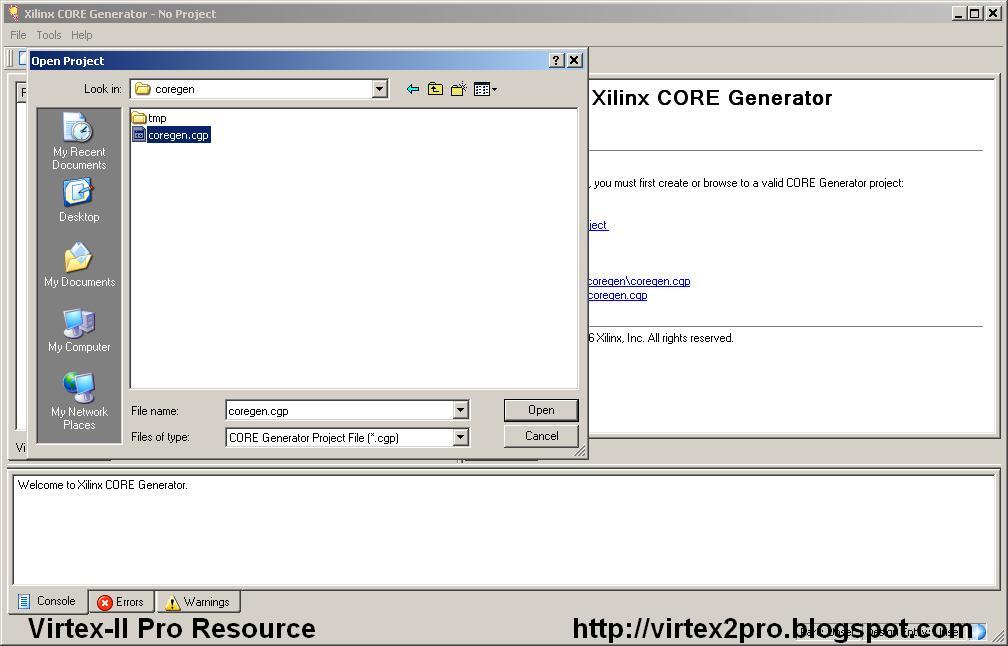The height and width of the screenshot is (646, 1008).
Task: Switch to the Warnings tab
Action: pyautogui.click(x=198, y=602)
